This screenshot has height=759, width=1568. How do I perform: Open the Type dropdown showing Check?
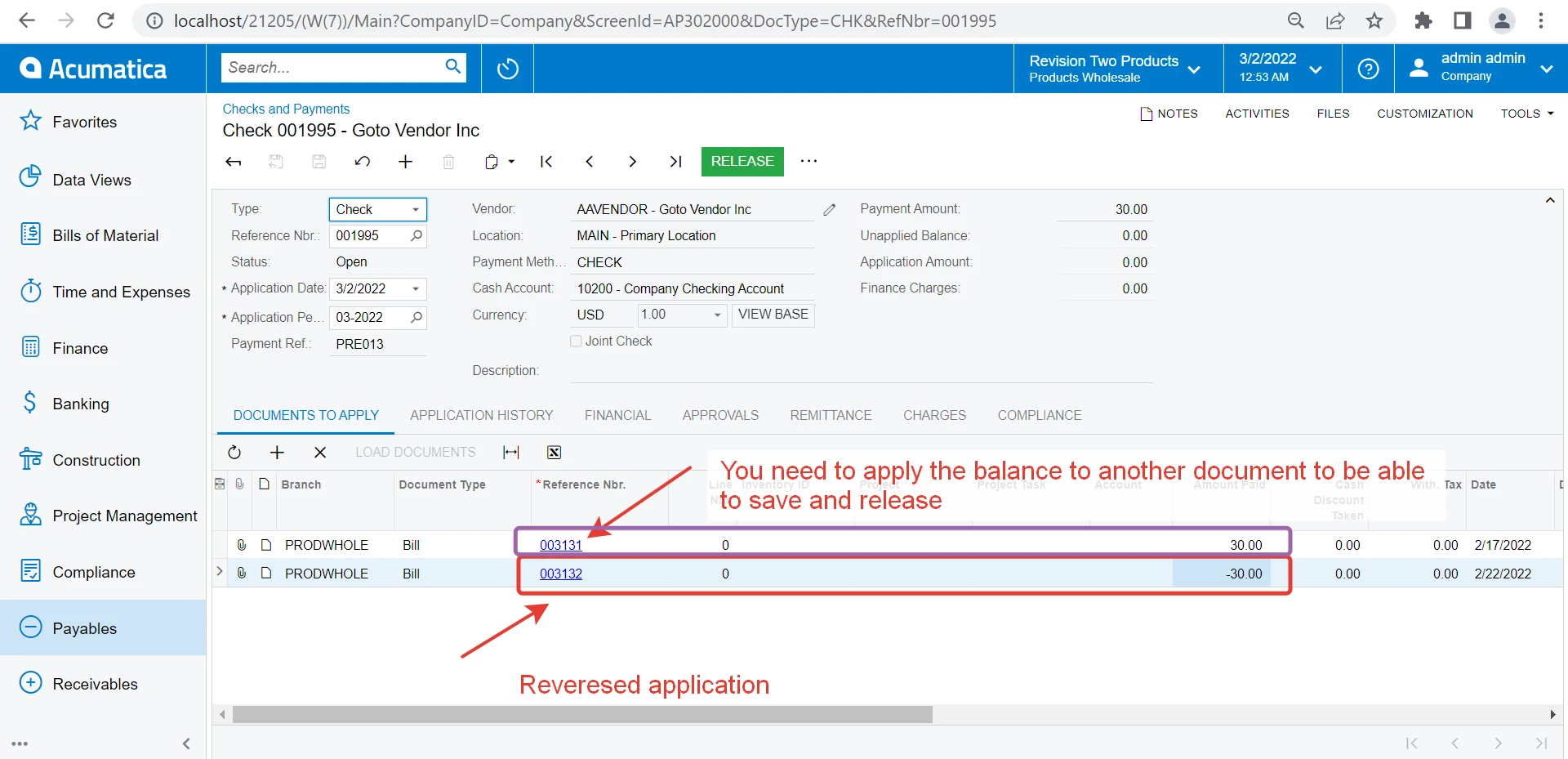coord(415,209)
